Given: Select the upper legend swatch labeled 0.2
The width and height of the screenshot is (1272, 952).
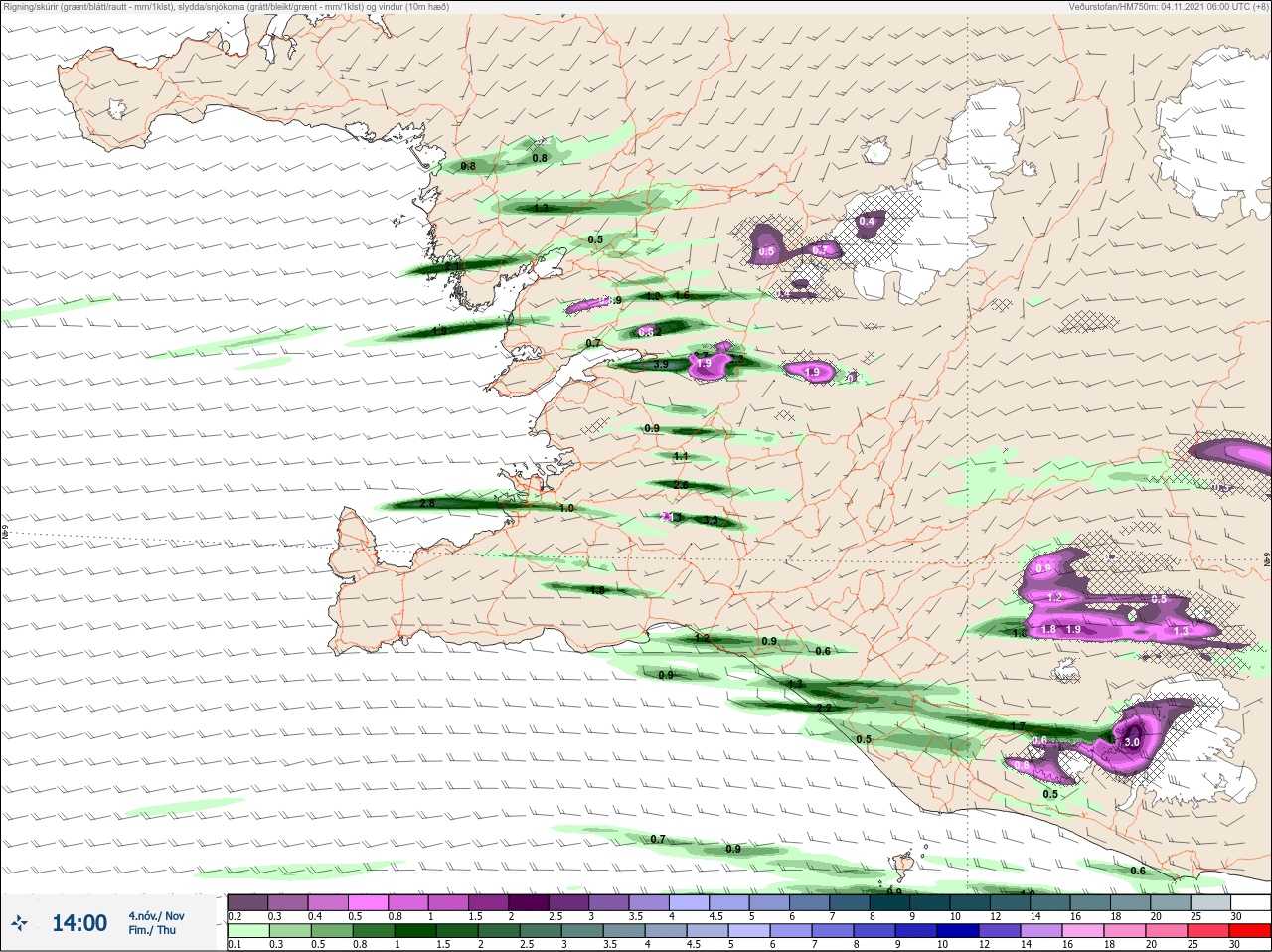Looking at the screenshot, I should coord(247,902).
